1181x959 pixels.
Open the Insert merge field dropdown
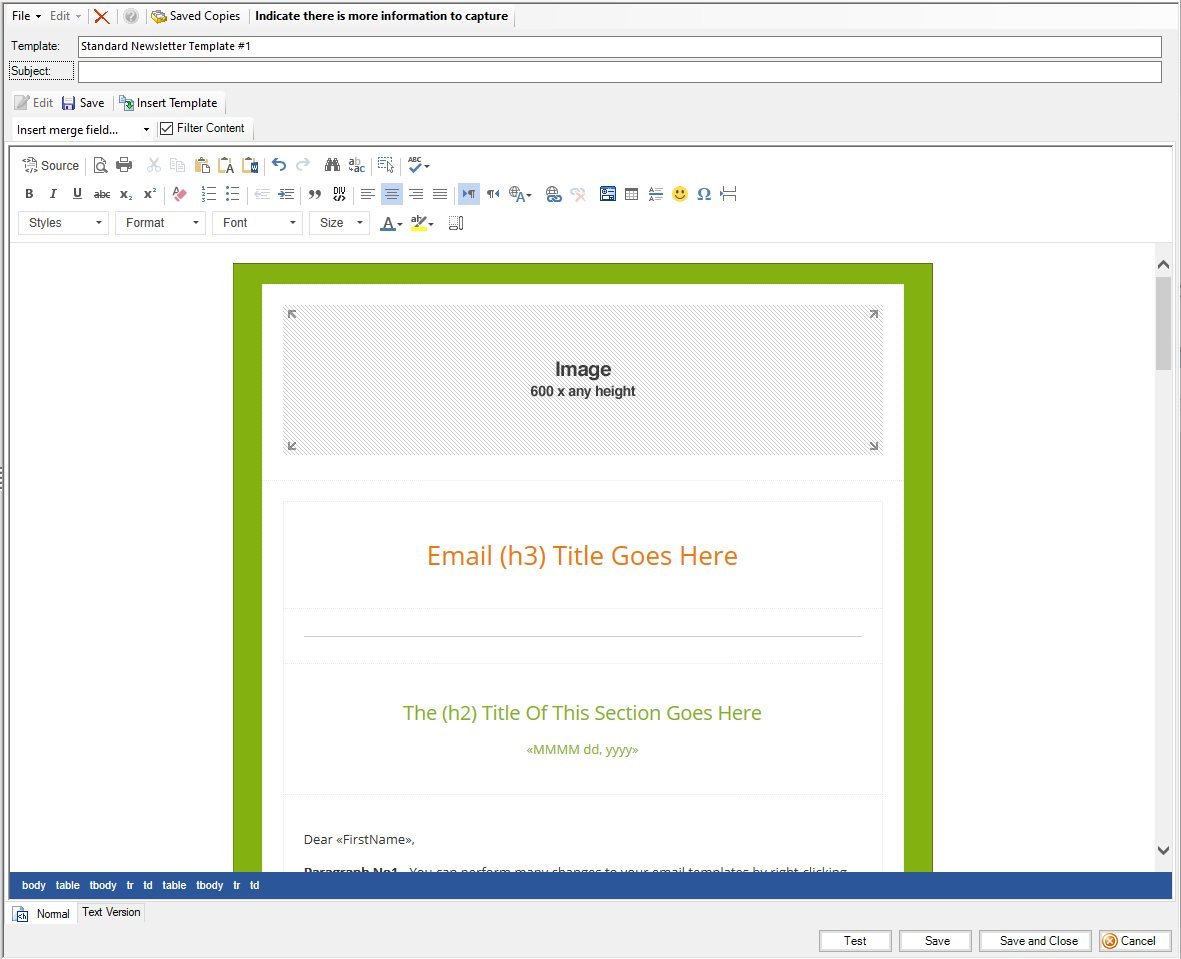[x=83, y=130]
